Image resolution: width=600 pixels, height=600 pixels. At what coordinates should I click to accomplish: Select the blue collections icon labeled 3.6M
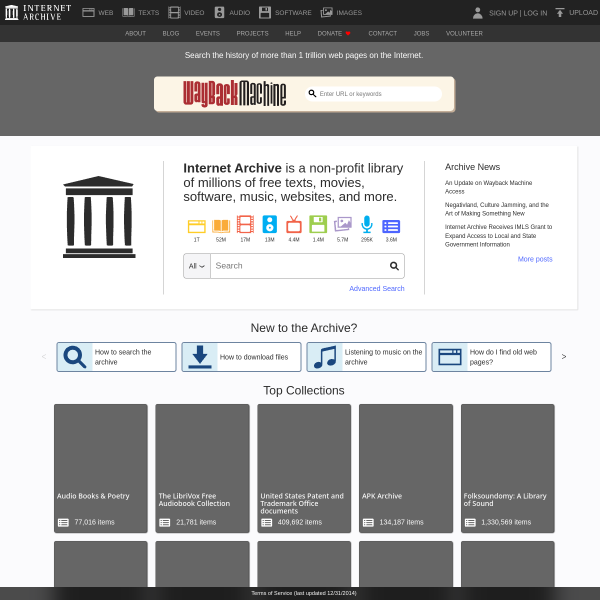[x=391, y=227]
